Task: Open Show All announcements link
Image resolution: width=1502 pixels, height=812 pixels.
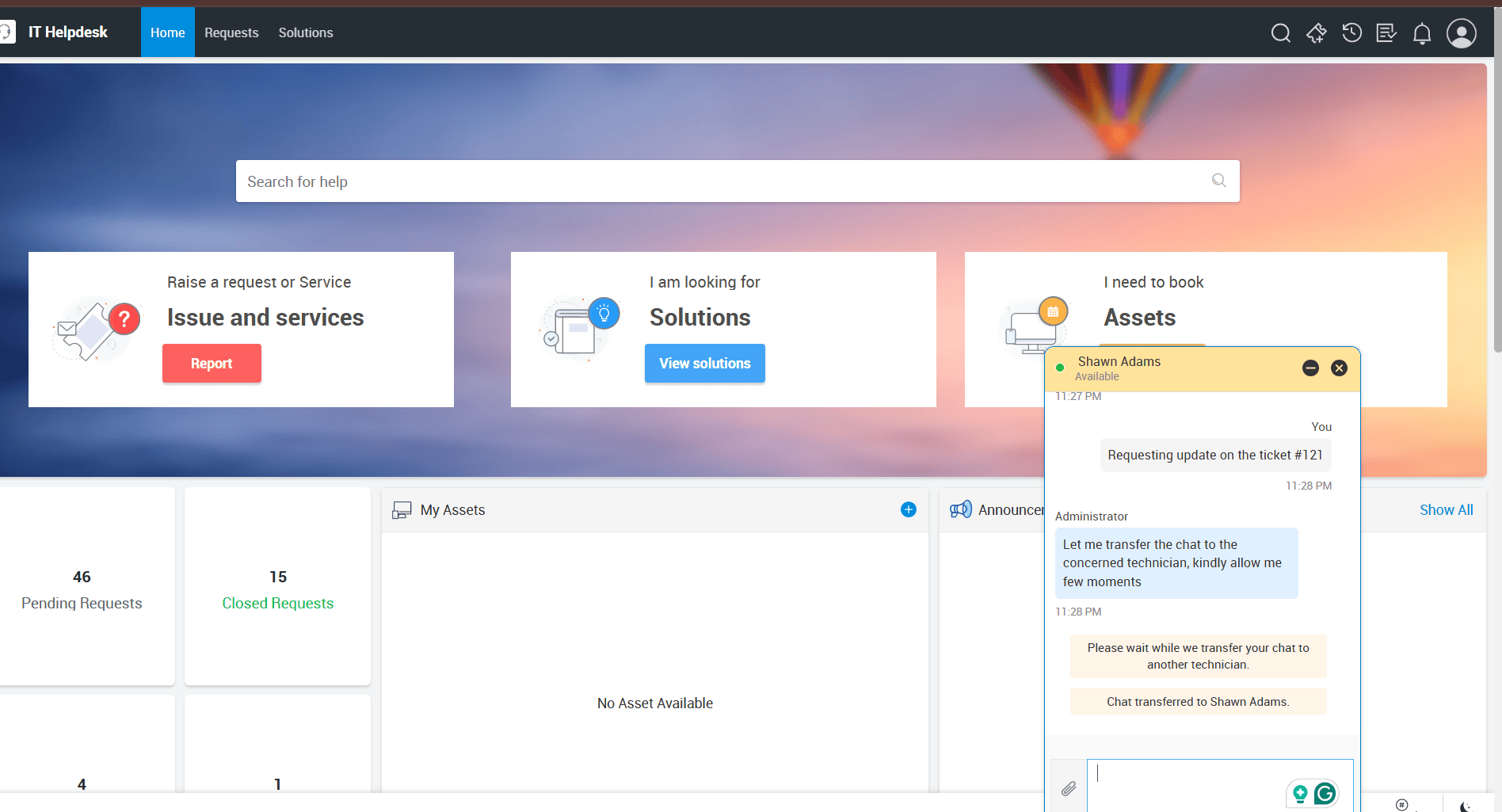Action: pos(1446,509)
